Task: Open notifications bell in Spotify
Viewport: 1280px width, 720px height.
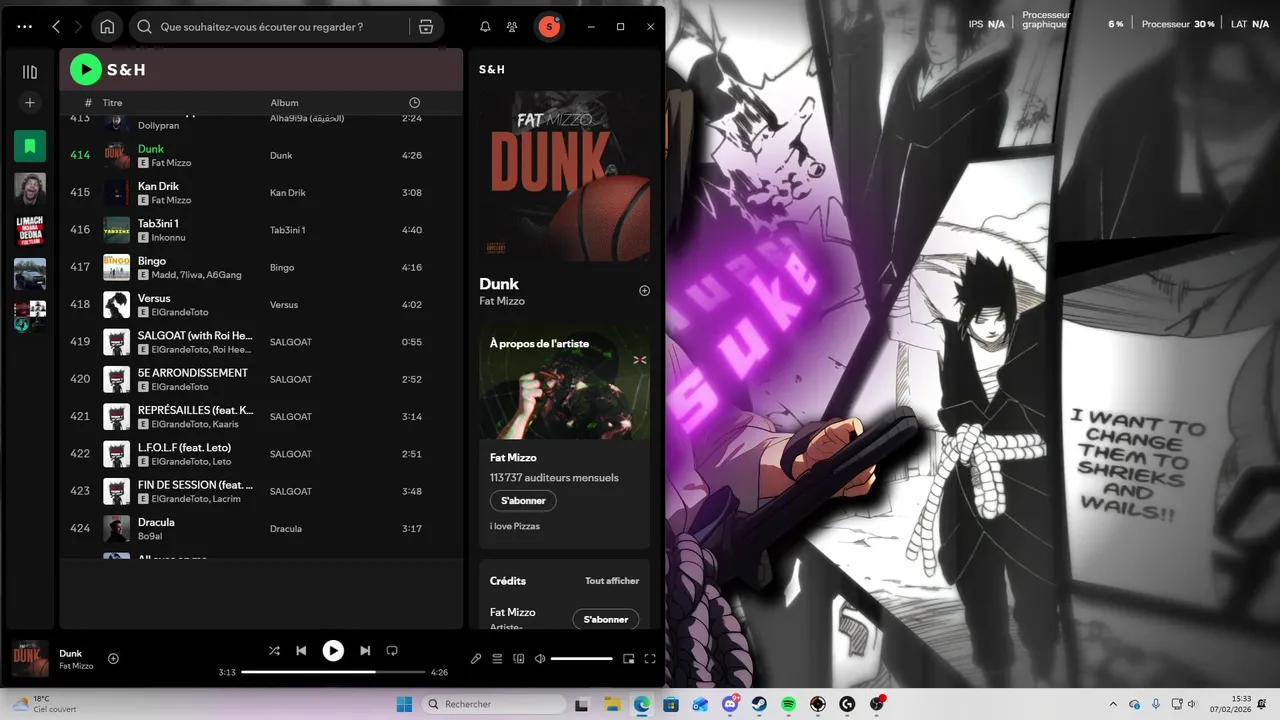Action: [485, 27]
